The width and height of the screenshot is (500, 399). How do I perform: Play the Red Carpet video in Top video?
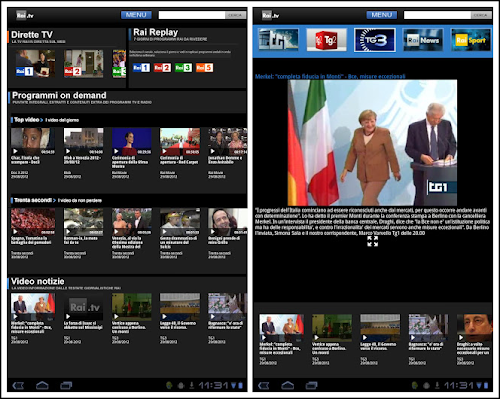pos(180,141)
